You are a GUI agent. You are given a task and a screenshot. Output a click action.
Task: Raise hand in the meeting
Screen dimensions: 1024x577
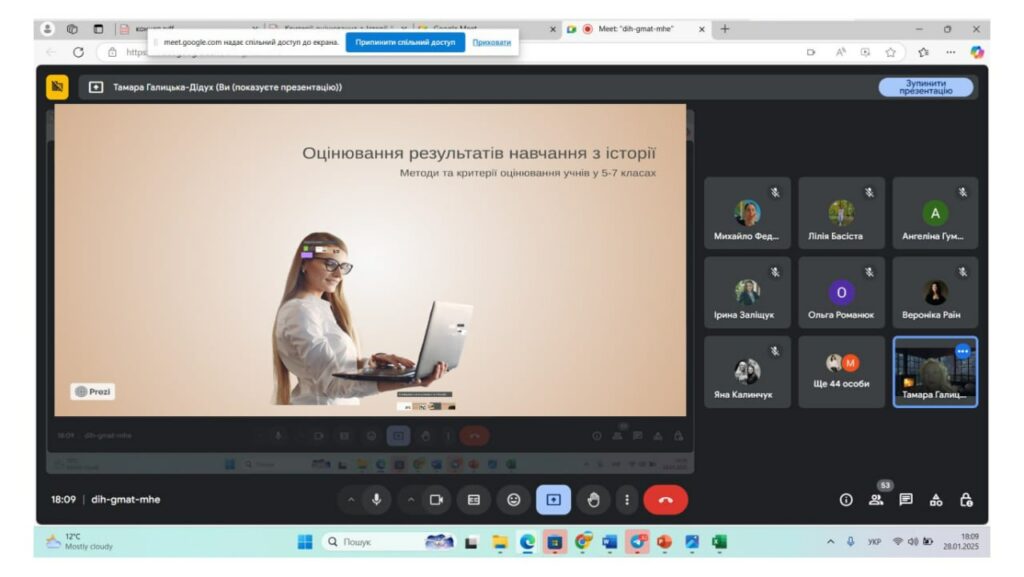point(593,500)
